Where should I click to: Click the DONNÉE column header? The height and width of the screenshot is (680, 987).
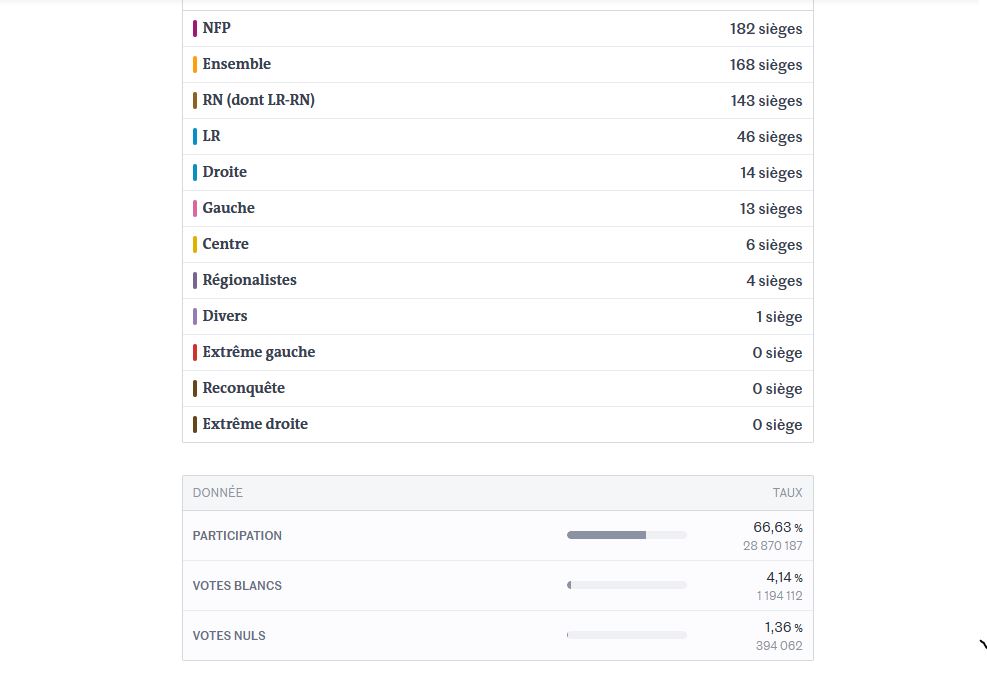218,493
